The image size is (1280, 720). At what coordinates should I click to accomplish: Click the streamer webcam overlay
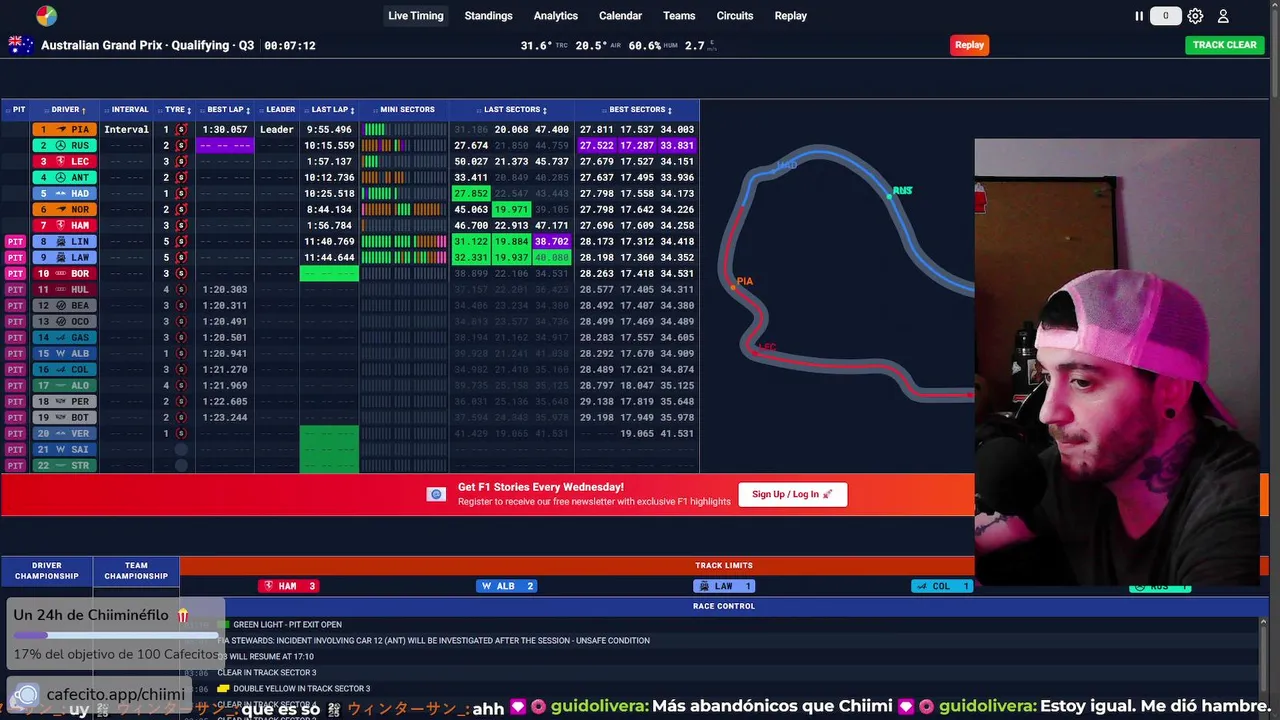pos(1117,363)
